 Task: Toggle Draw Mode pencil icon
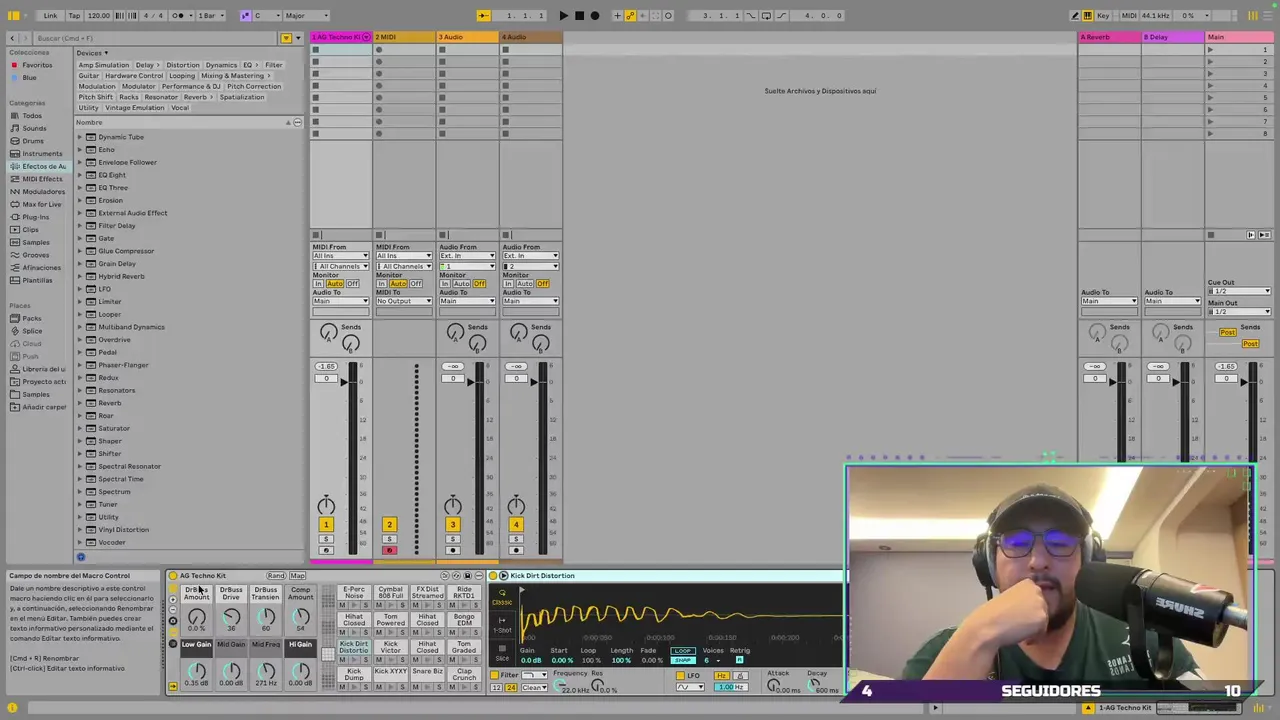coord(1075,15)
